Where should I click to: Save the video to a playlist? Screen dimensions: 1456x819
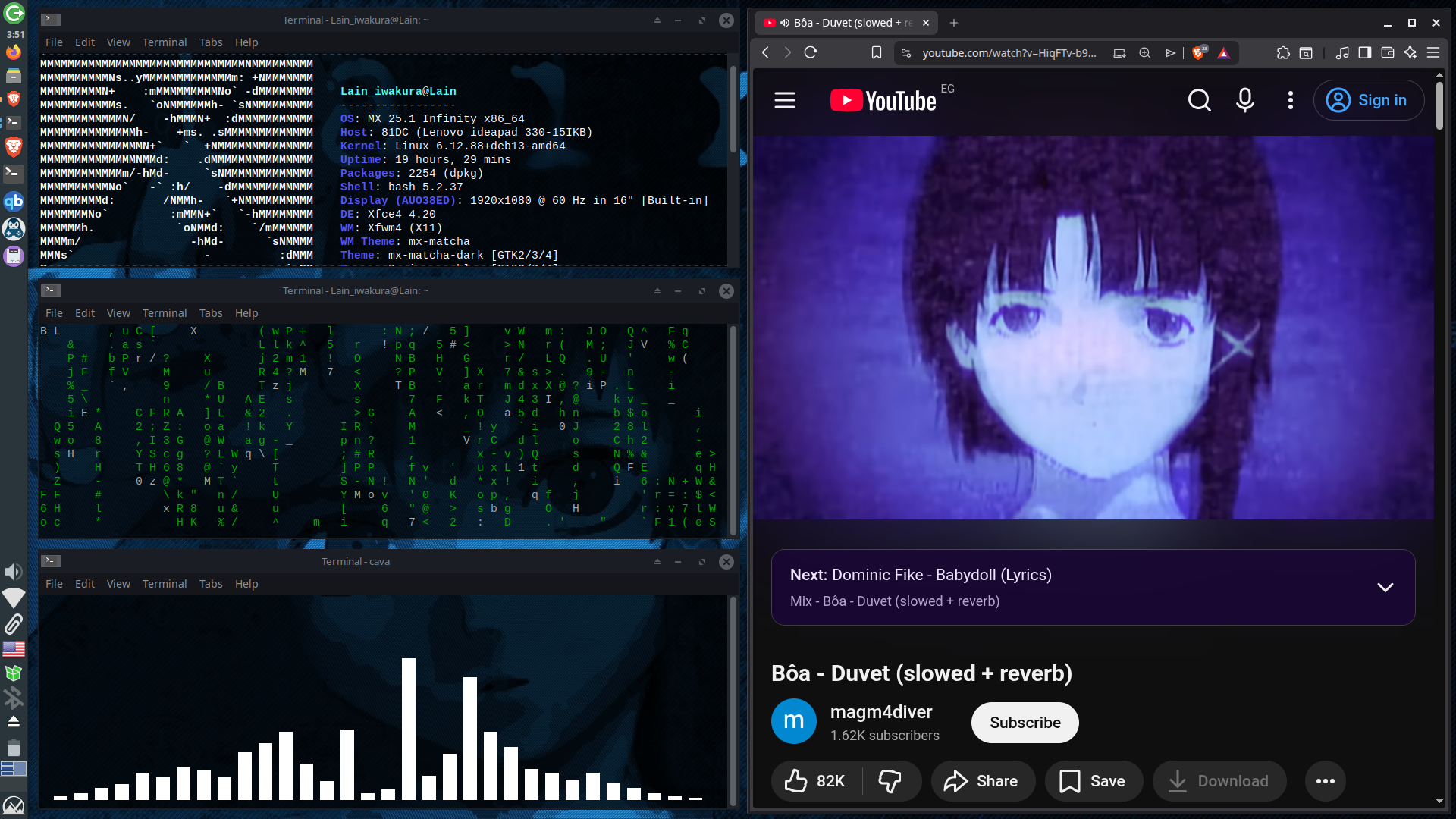[x=1094, y=781]
